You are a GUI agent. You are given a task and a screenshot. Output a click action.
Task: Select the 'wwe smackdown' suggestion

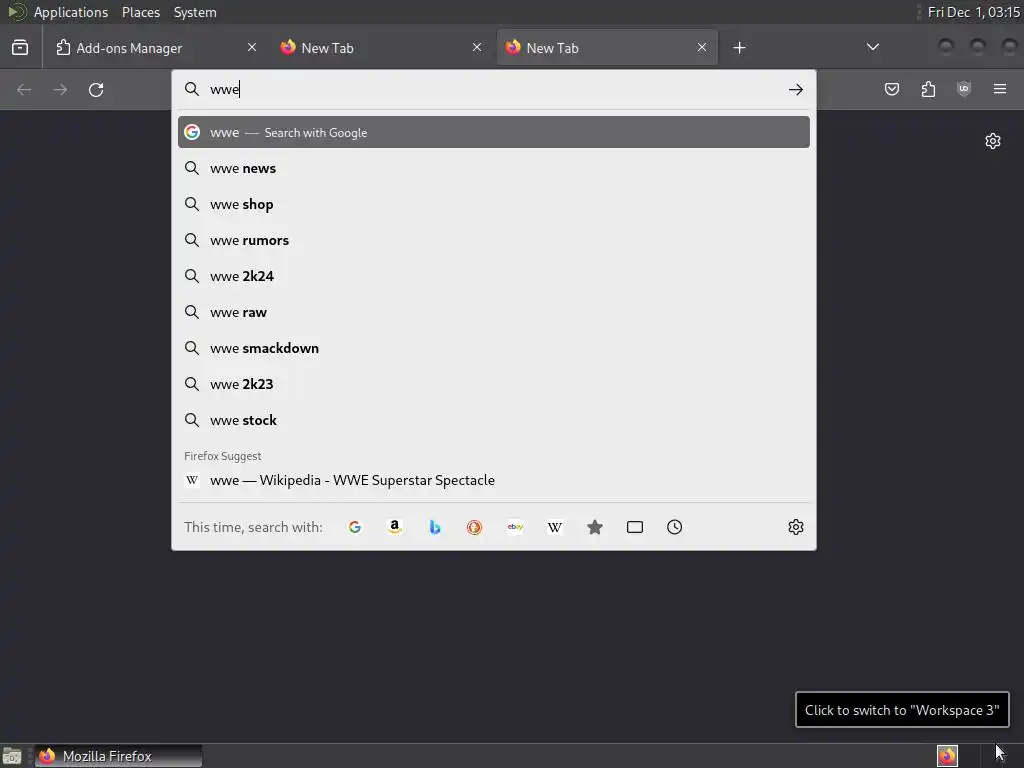[494, 348]
